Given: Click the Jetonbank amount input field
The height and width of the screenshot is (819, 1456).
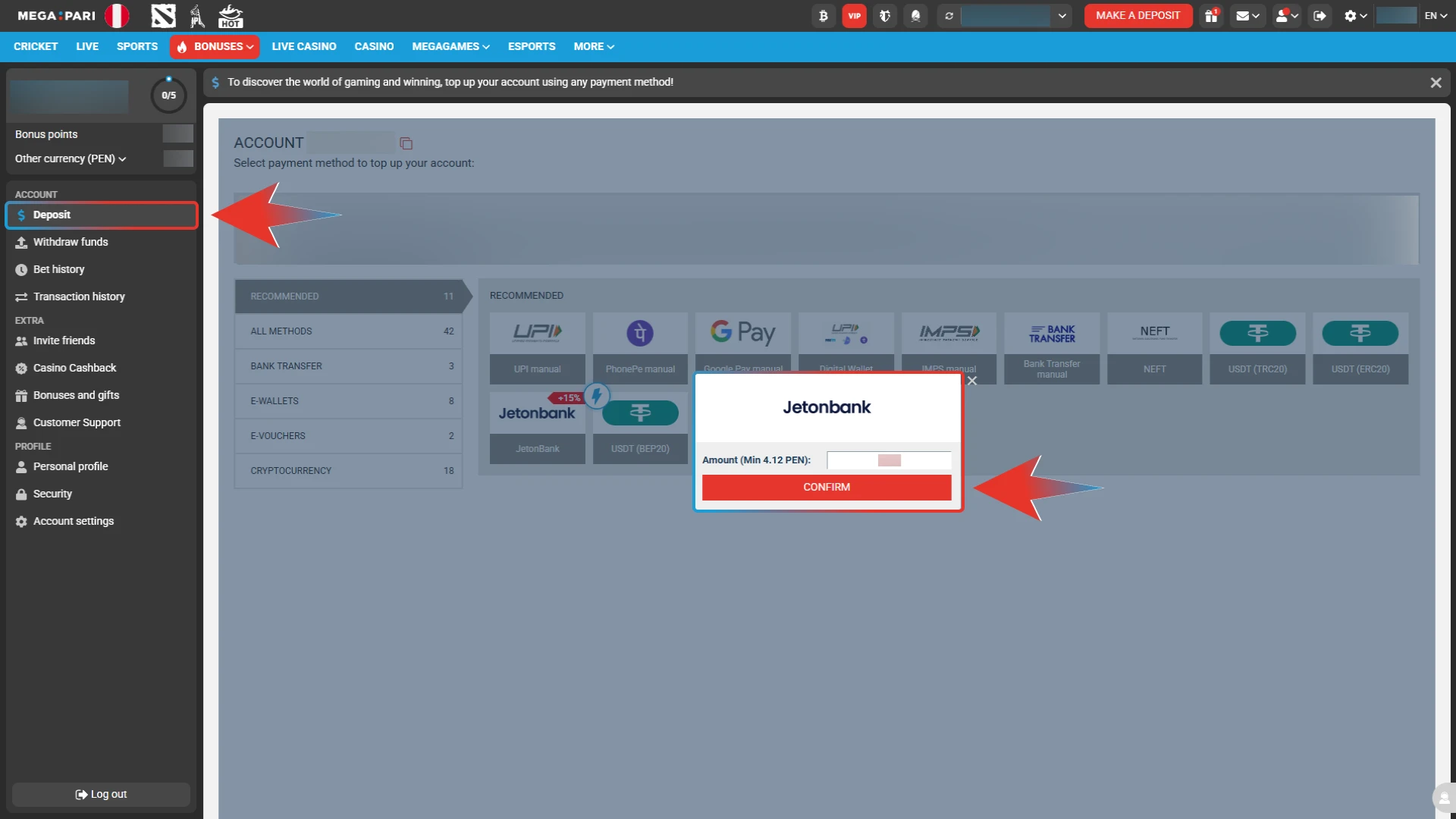Looking at the screenshot, I should 889,460.
